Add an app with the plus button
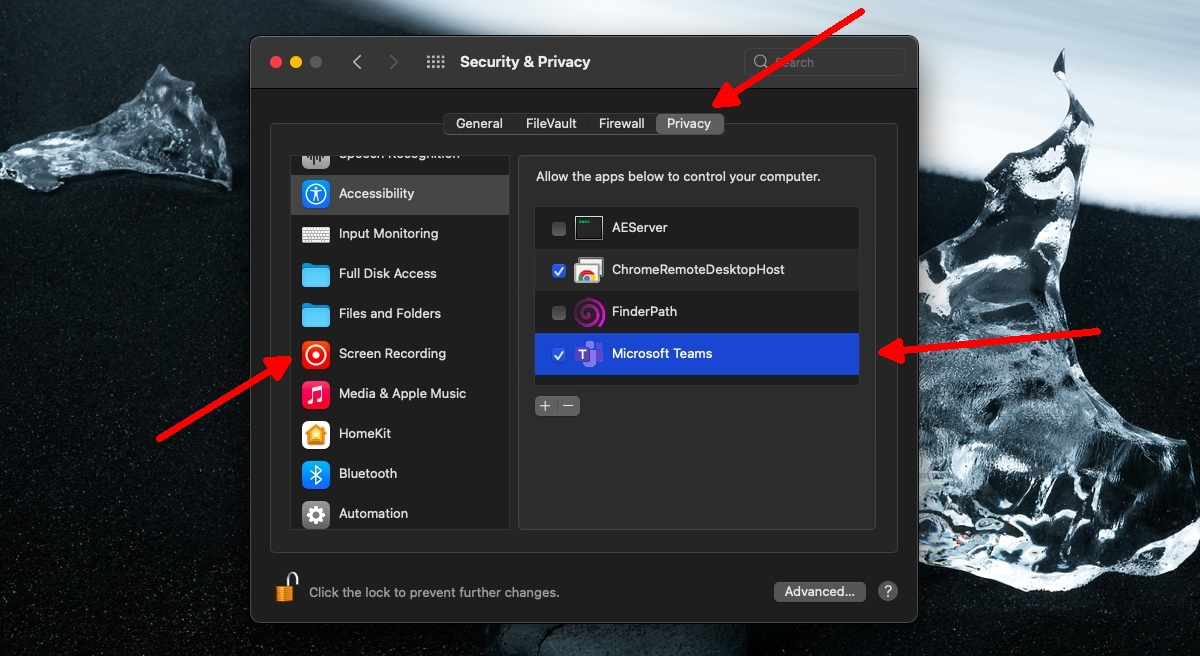 coord(545,406)
